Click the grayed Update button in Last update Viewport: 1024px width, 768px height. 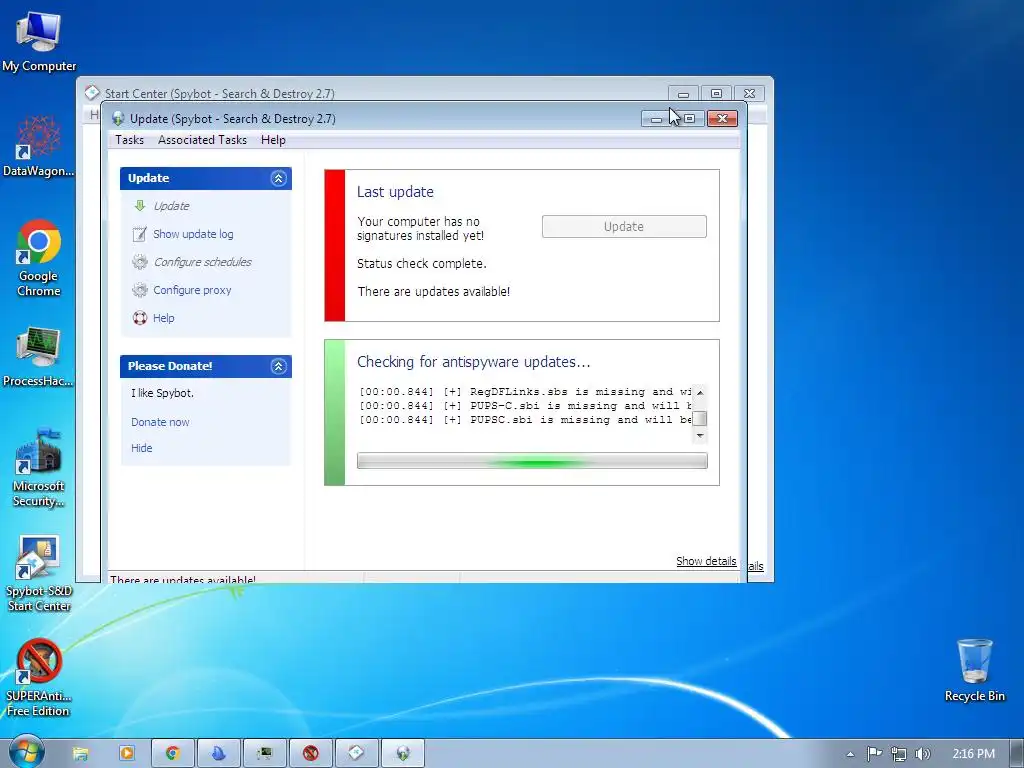(x=624, y=227)
